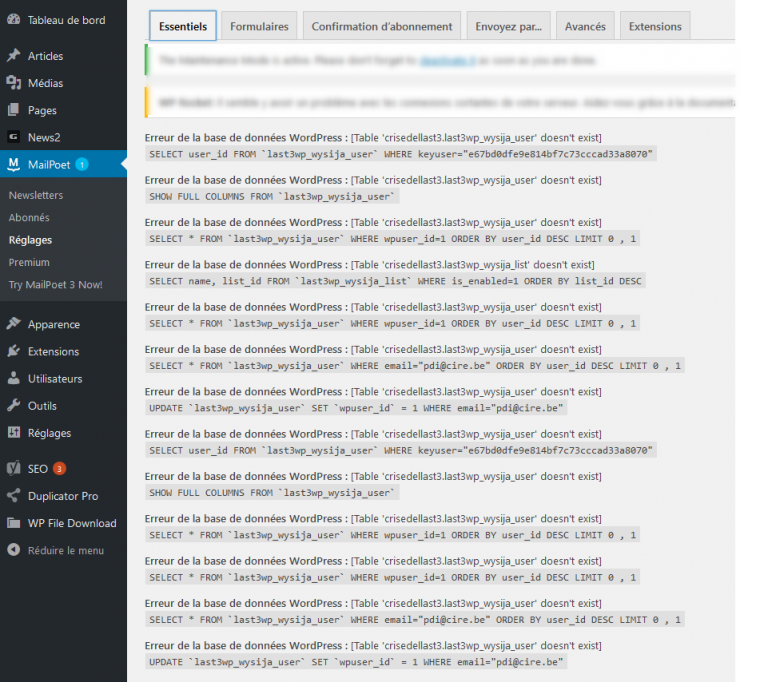Click the Tableau de bord dashboard icon
This screenshot has width=760, height=682.
click(14, 19)
